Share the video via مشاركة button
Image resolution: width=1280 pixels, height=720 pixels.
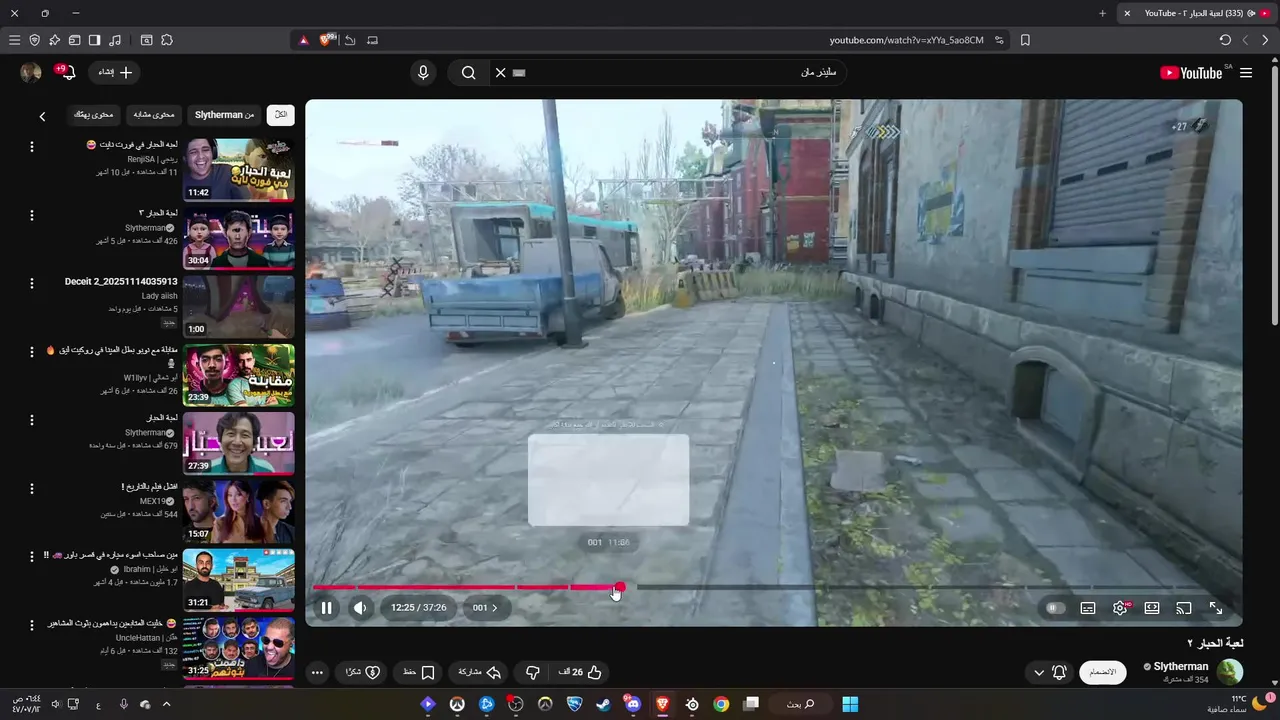coord(479,673)
